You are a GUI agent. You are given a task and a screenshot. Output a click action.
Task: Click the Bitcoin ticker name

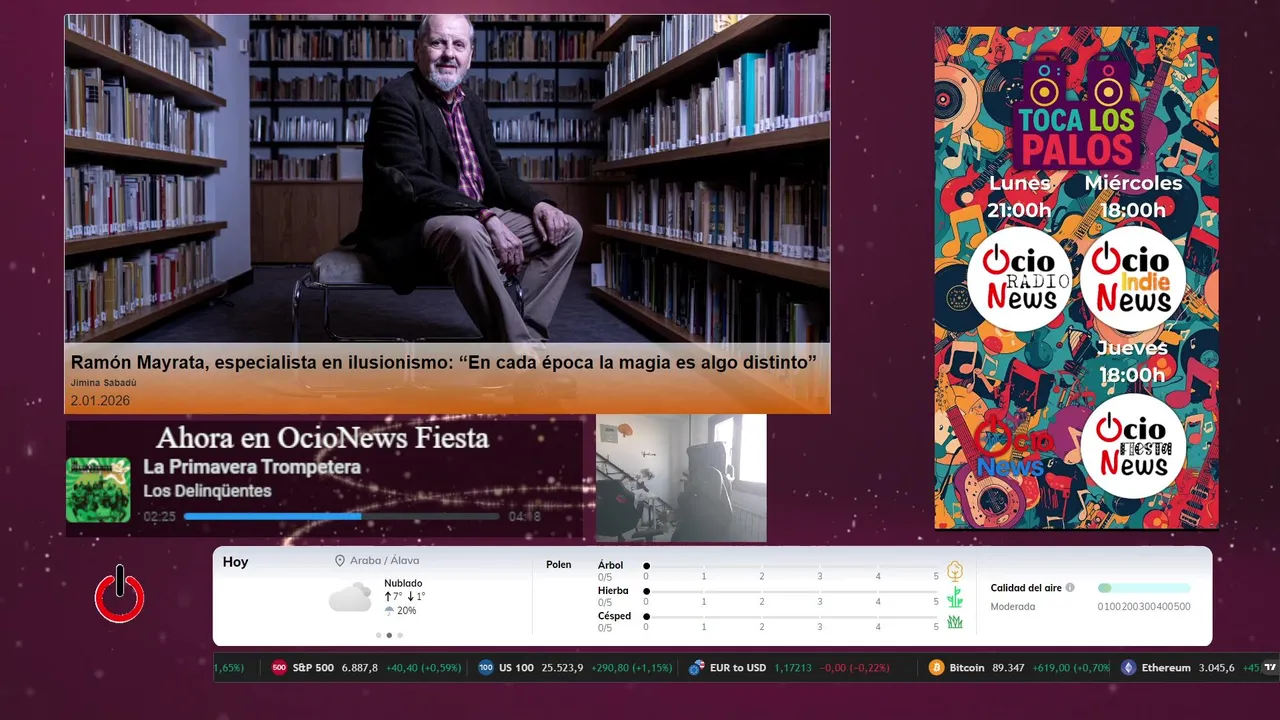[x=967, y=667]
